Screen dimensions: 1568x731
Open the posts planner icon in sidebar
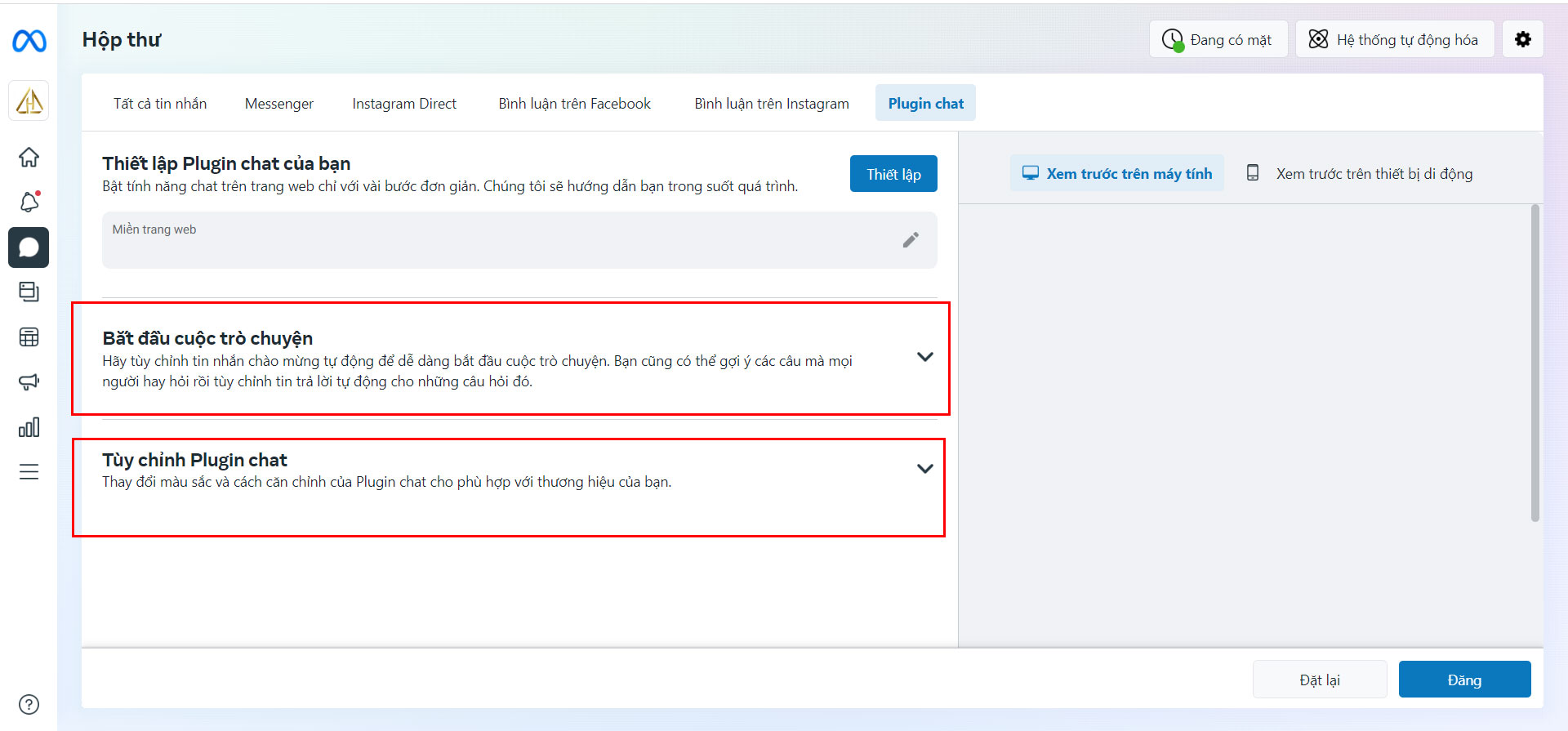click(x=29, y=292)
